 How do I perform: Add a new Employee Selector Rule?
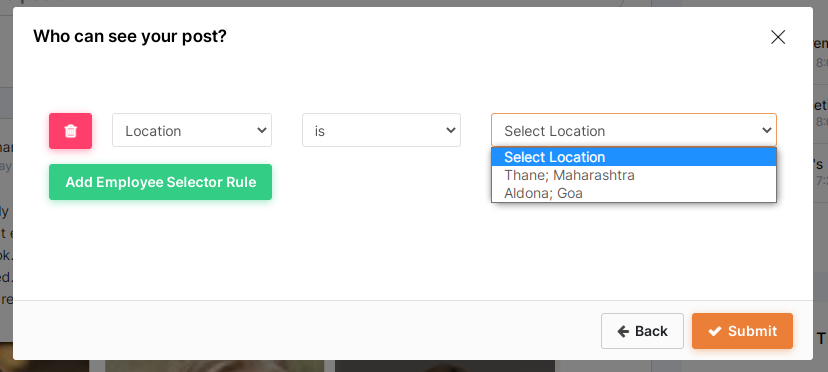pyautogui.click(x=161, y=182)
